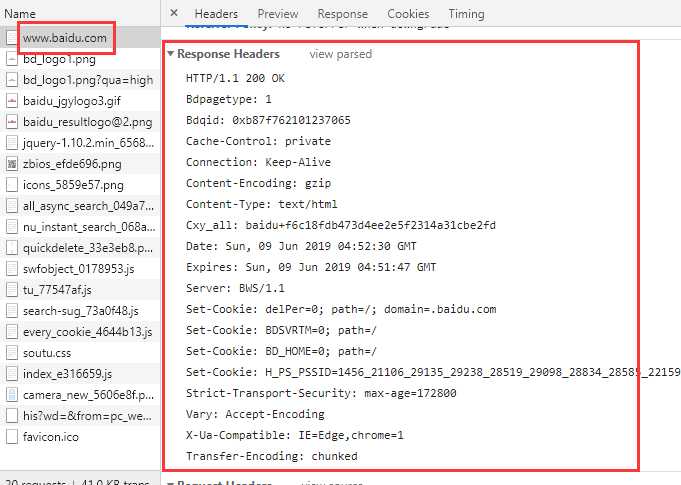The height and width of the screenshot is (485, 681).
Task: Click image icon for baidu_jgylogo3.gif
Action: (12, 101)
